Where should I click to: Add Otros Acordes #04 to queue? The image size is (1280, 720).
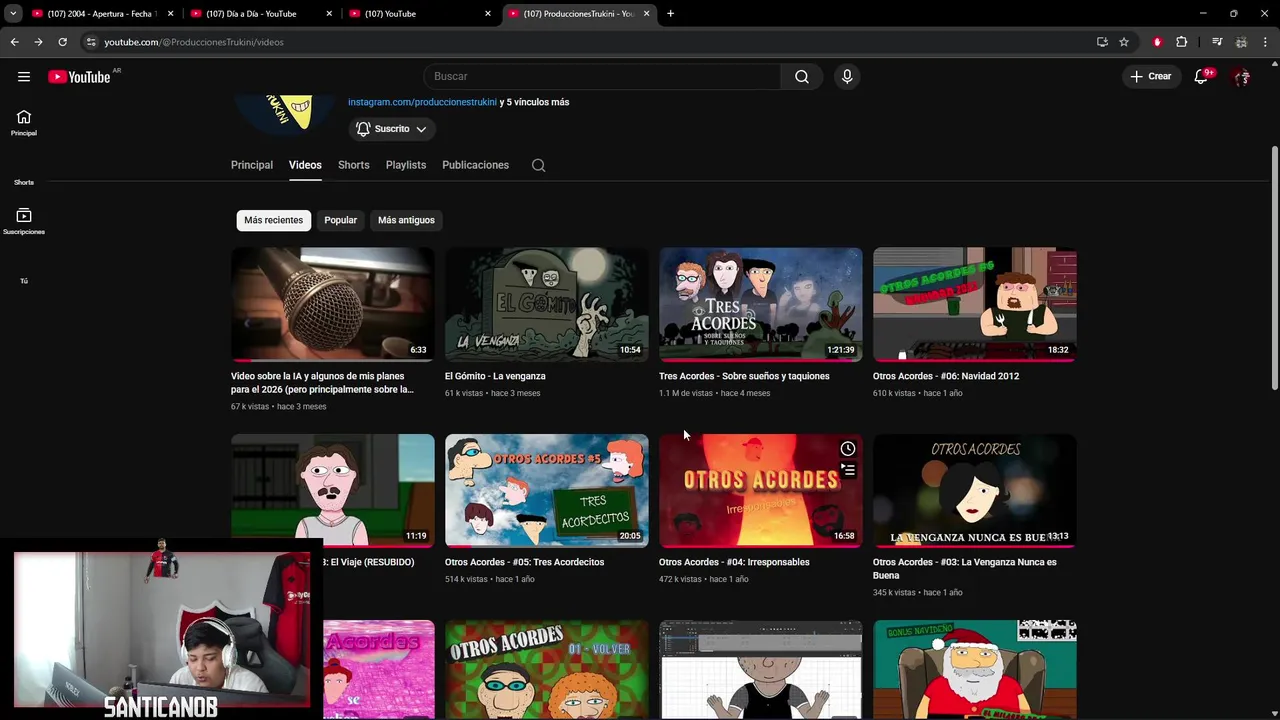coord(848,470)
